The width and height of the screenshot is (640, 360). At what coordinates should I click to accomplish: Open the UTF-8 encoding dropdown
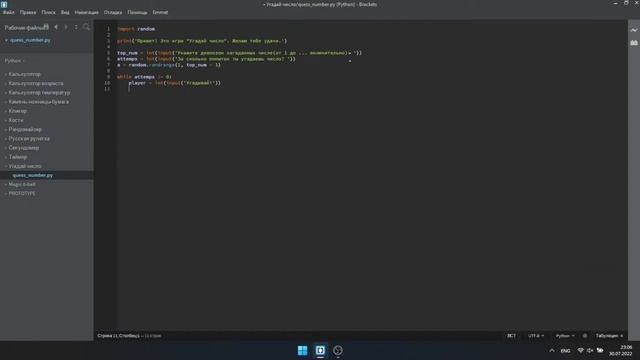(536, 336)
